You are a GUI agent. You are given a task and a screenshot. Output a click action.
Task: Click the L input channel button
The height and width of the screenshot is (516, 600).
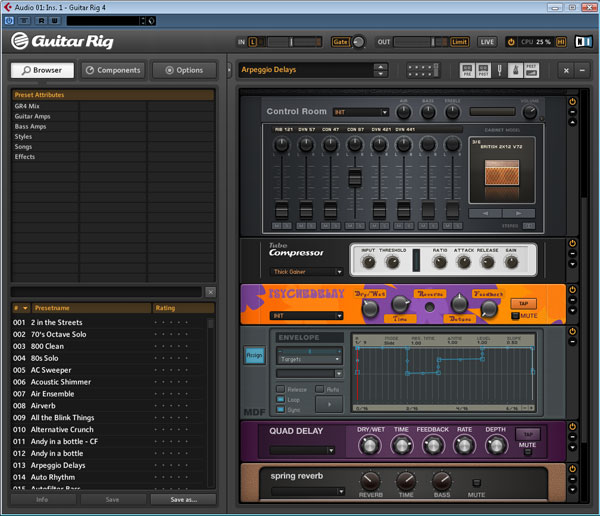coord(253,42)
